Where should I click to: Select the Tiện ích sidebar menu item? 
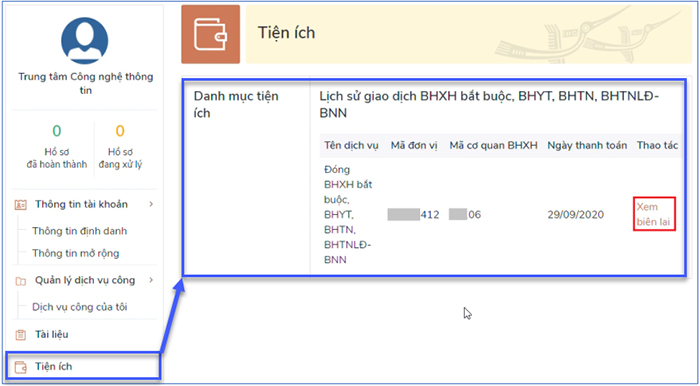(x=83, y=367)
